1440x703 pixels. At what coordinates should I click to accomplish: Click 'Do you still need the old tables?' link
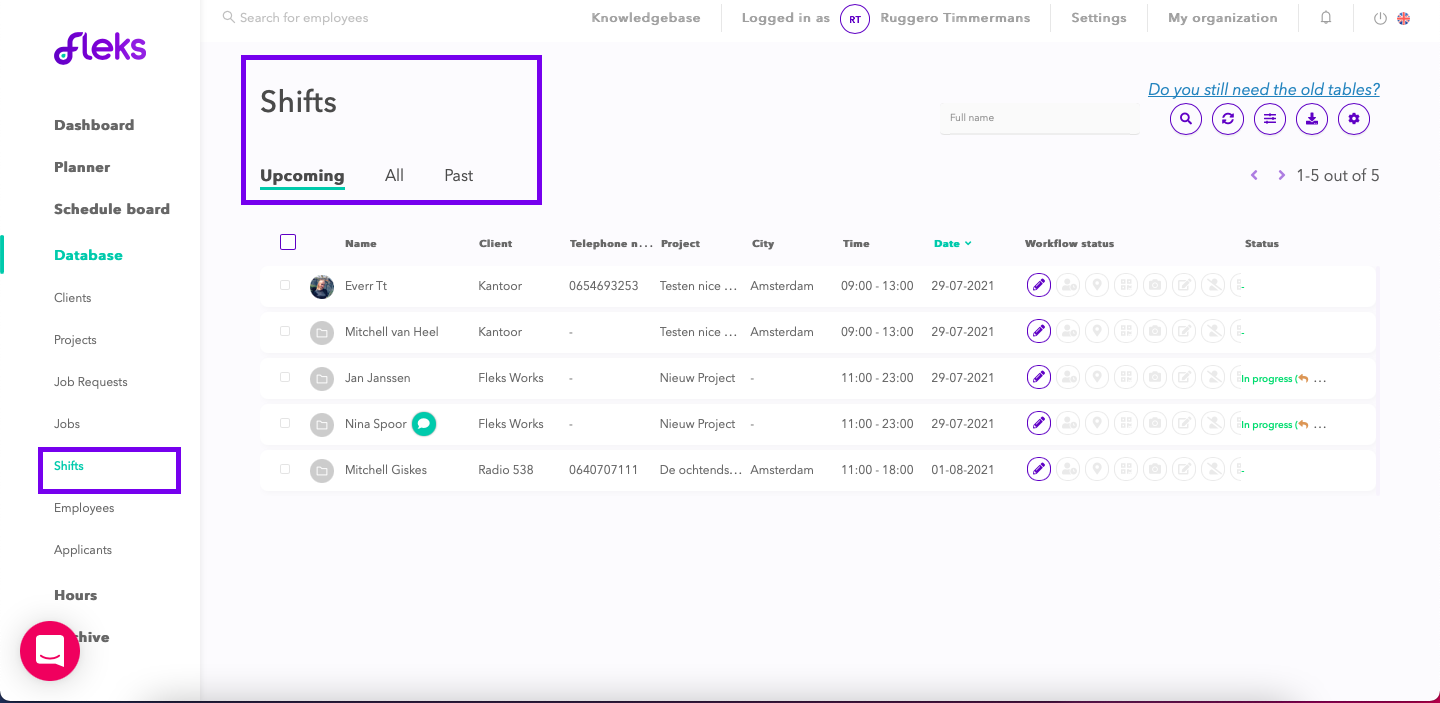click(1263, 89)
